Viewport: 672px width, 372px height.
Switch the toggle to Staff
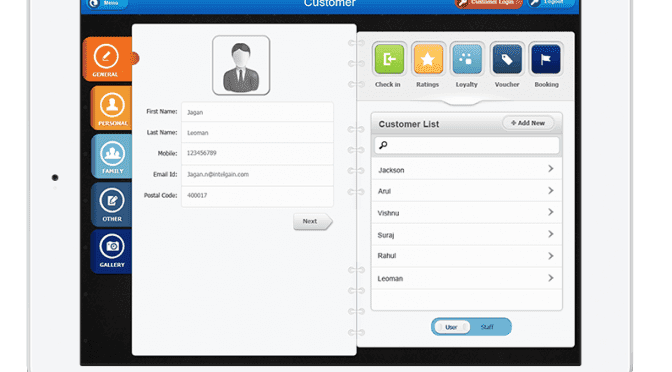pyautogui.click(x=488, y=327)
